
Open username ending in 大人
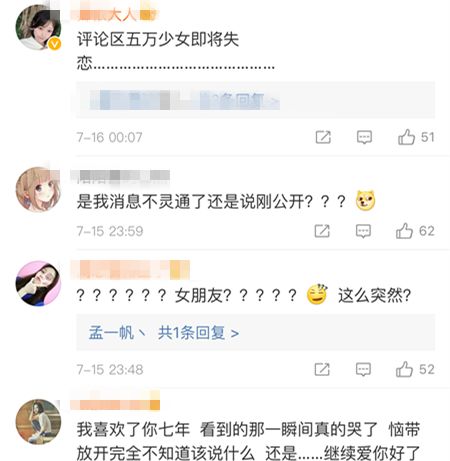point(114,15)
